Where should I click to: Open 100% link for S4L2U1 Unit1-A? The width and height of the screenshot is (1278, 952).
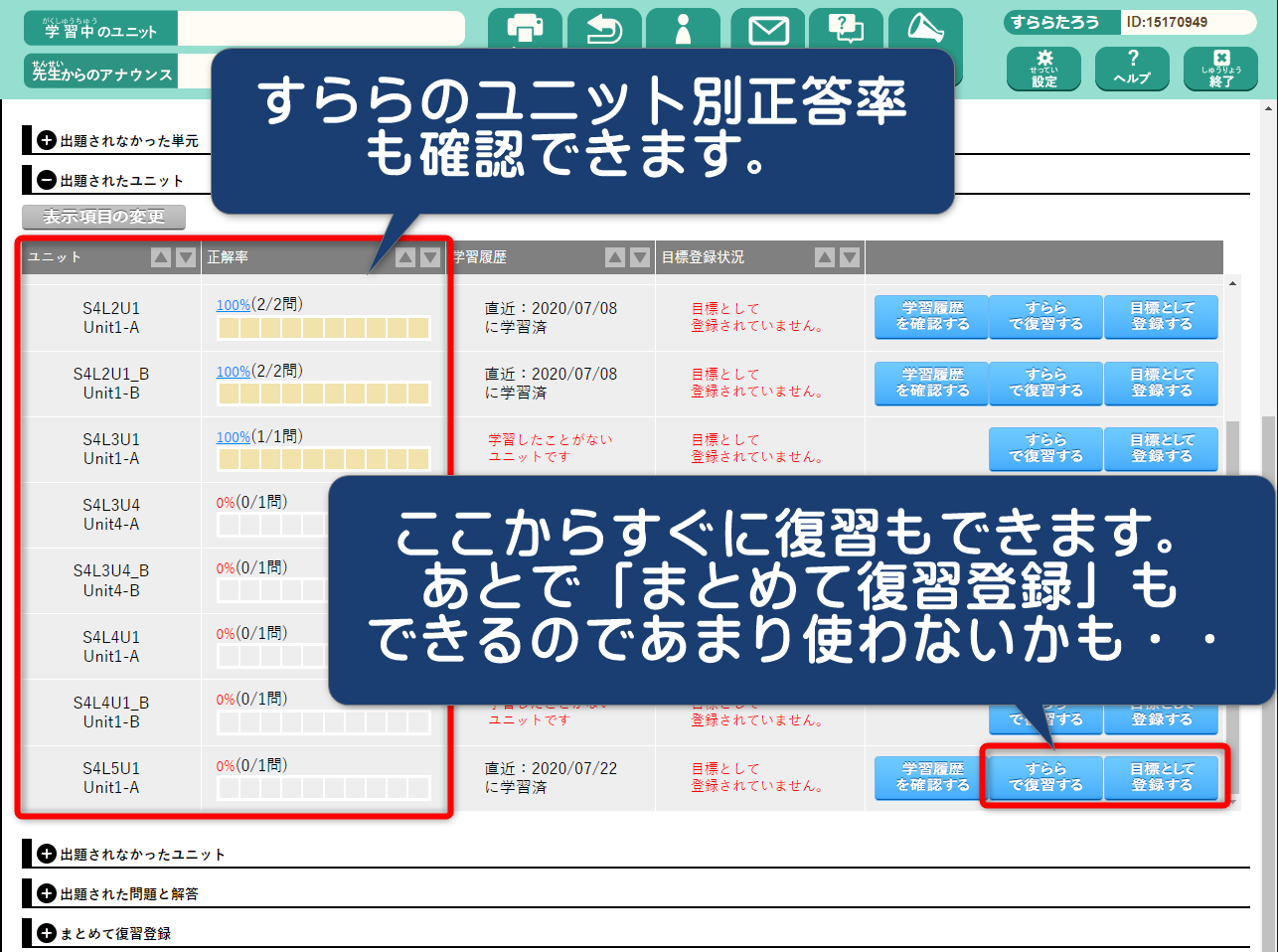(x=234, y=305)
